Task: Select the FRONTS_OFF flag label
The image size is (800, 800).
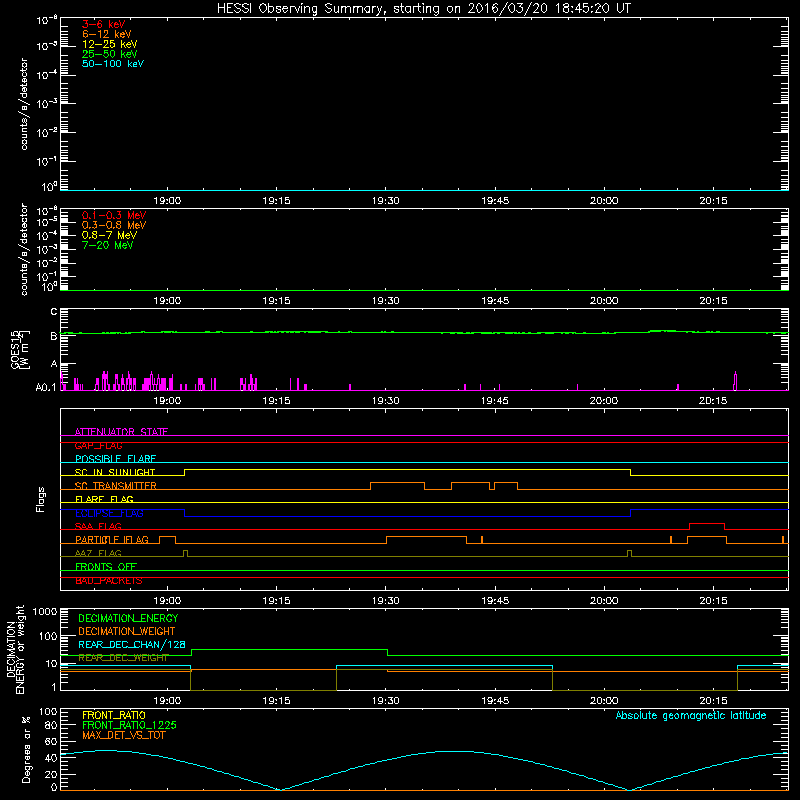Action: (106, 567)
